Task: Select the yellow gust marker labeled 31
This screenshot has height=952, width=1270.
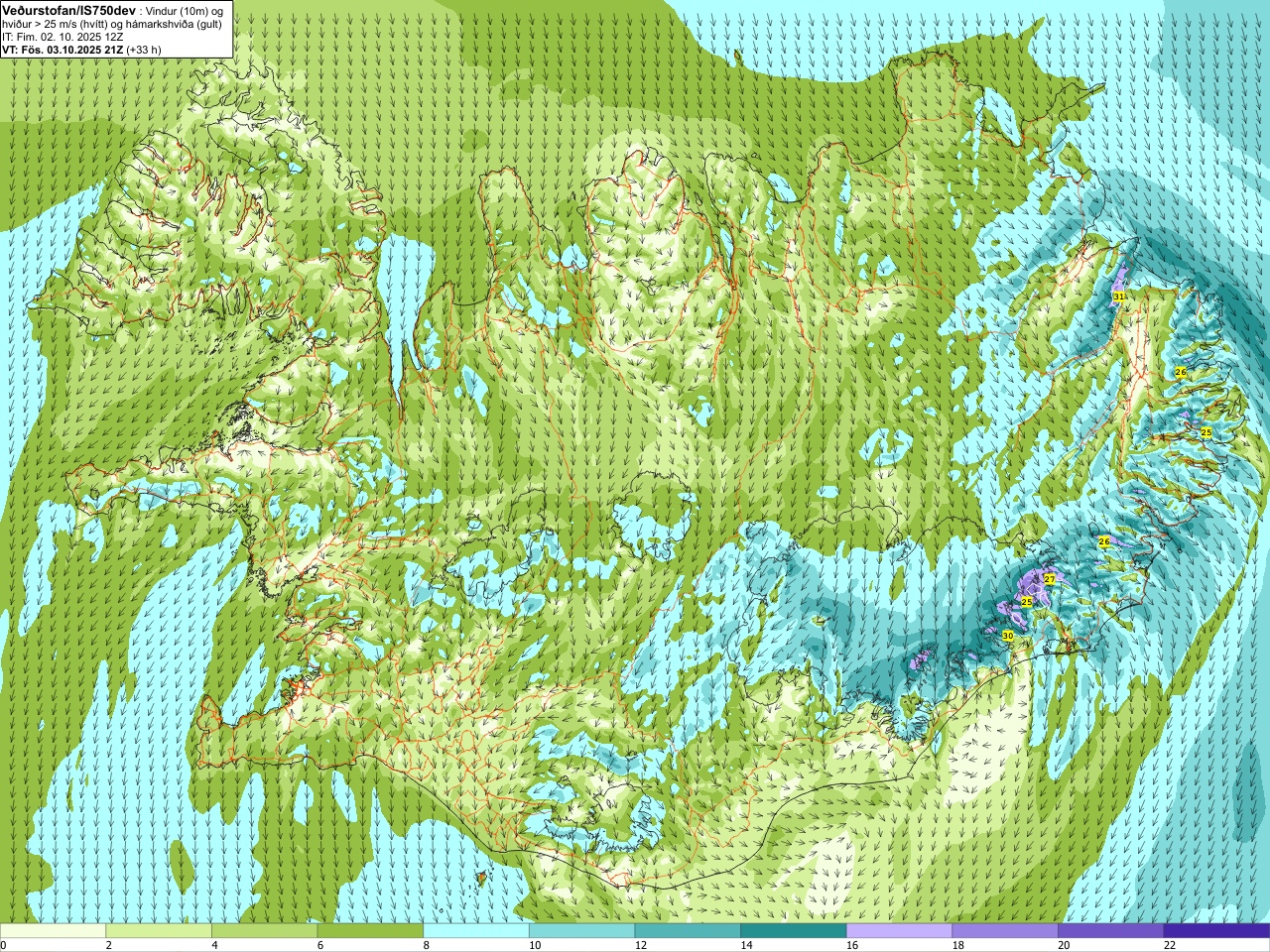Action: click(x=1119, y=297)
